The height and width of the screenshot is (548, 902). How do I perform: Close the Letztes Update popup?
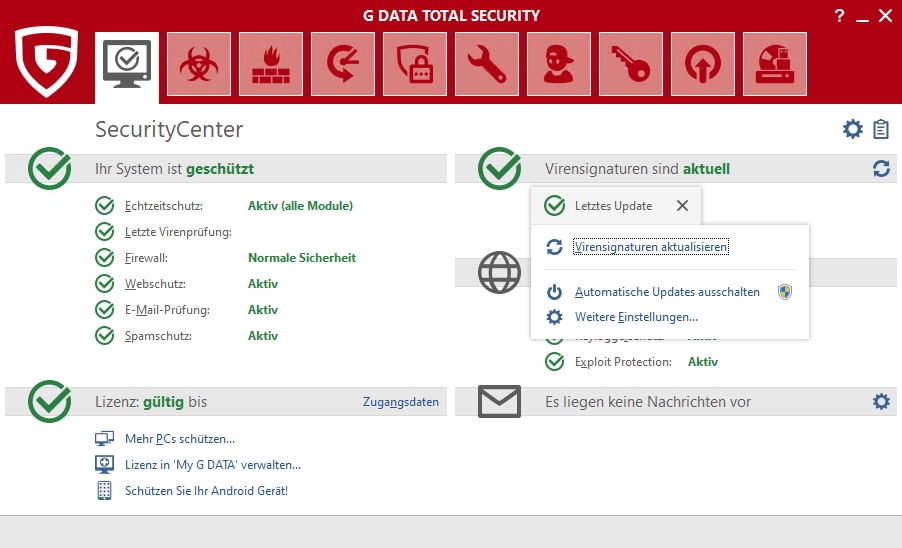point(682,205)
